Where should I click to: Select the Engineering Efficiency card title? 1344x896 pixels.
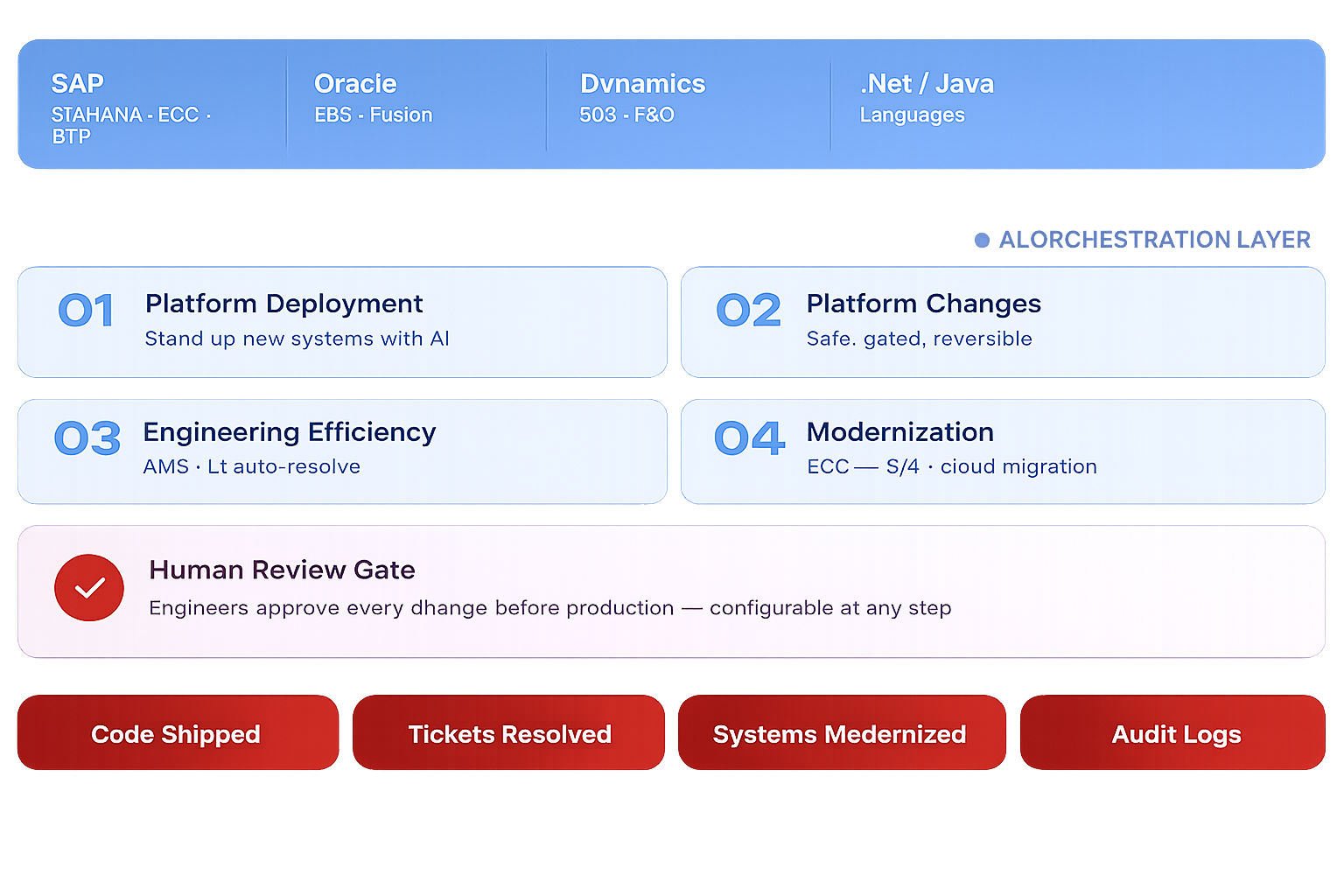pyautogui.click(x=290, y=432)
